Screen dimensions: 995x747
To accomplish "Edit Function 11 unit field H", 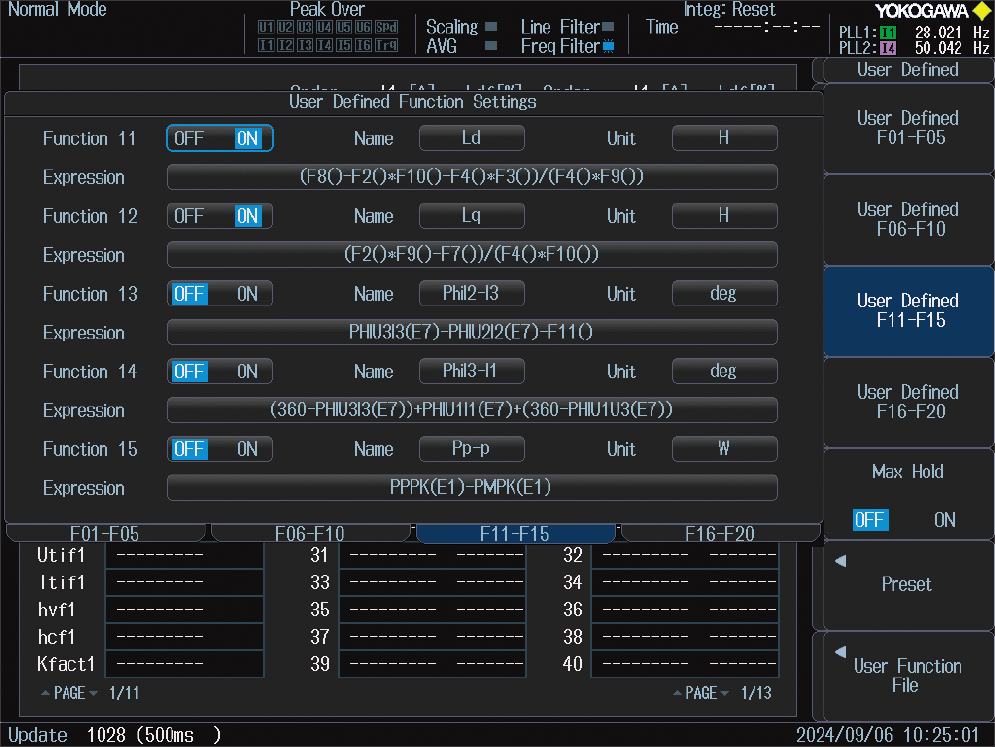I will (724, 138).
